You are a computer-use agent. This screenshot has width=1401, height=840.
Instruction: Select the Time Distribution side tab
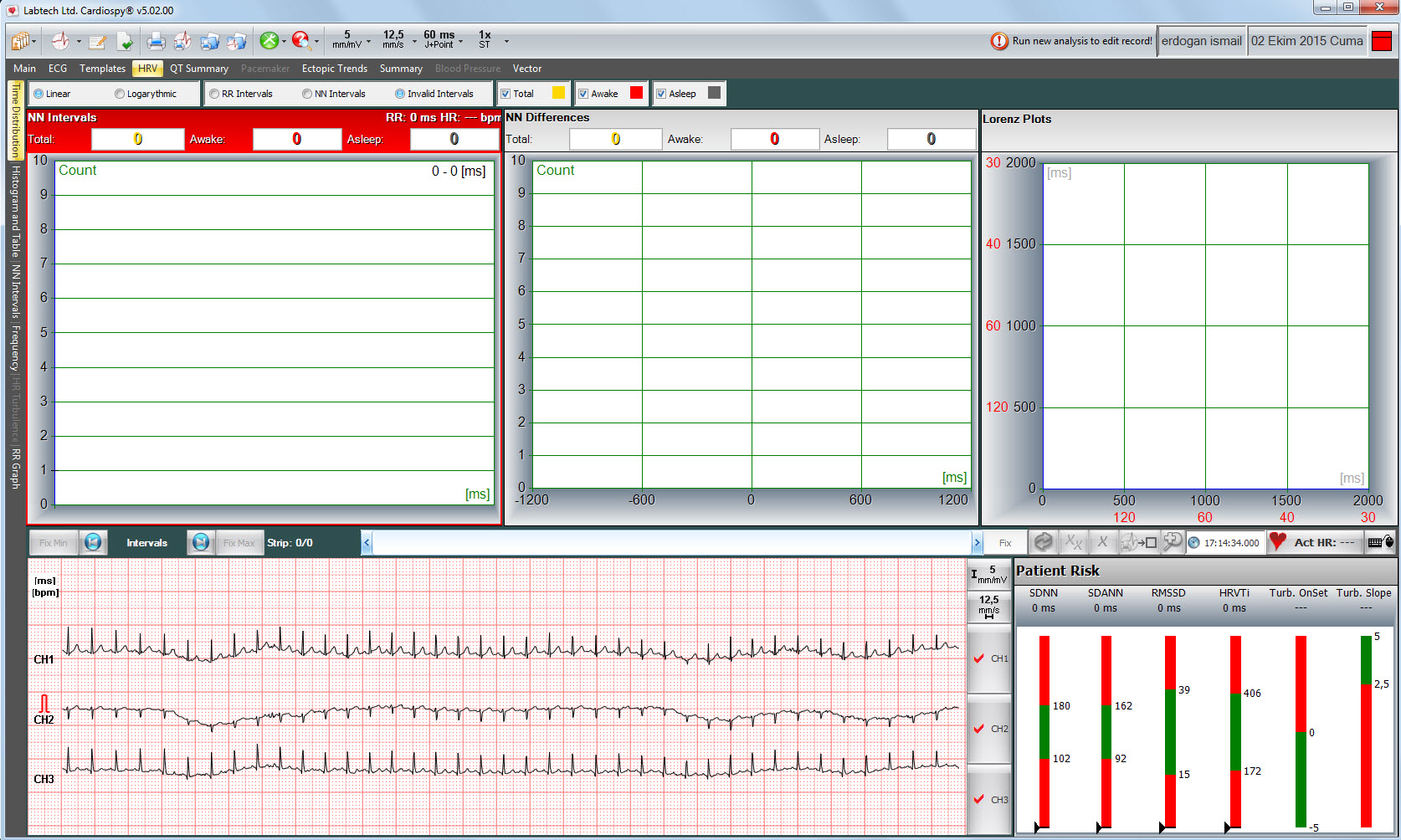click(x=15, y=120)
